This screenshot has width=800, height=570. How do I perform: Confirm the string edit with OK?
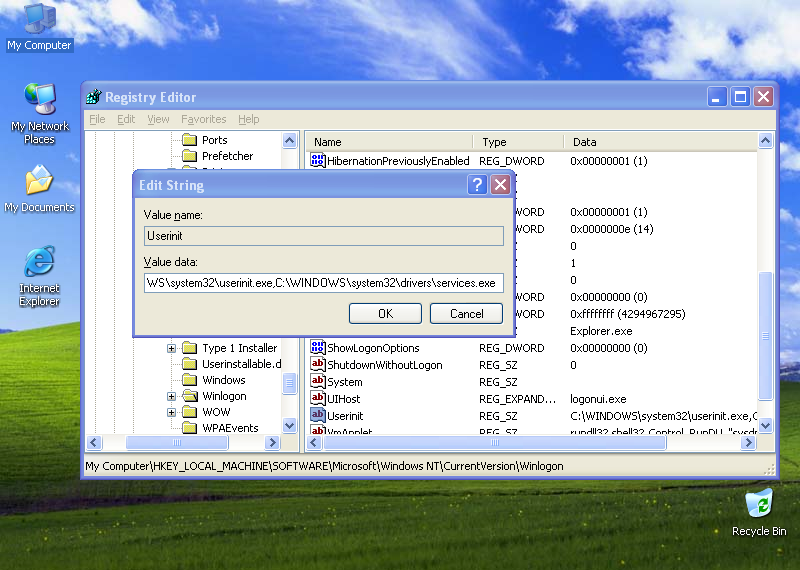(x=385, y=313)
